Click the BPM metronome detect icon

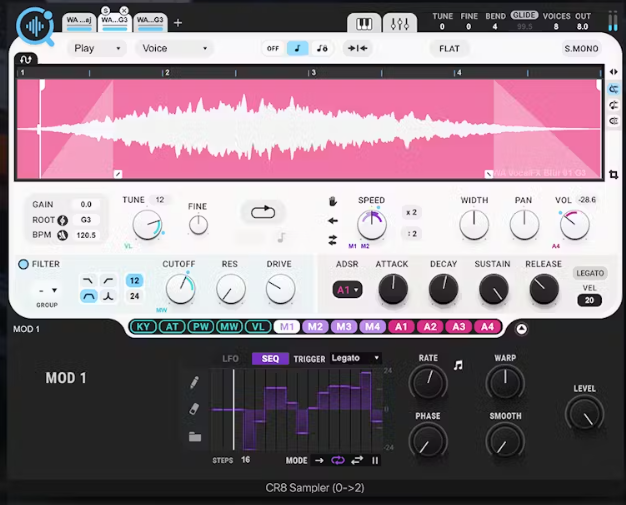click(63, 235)
